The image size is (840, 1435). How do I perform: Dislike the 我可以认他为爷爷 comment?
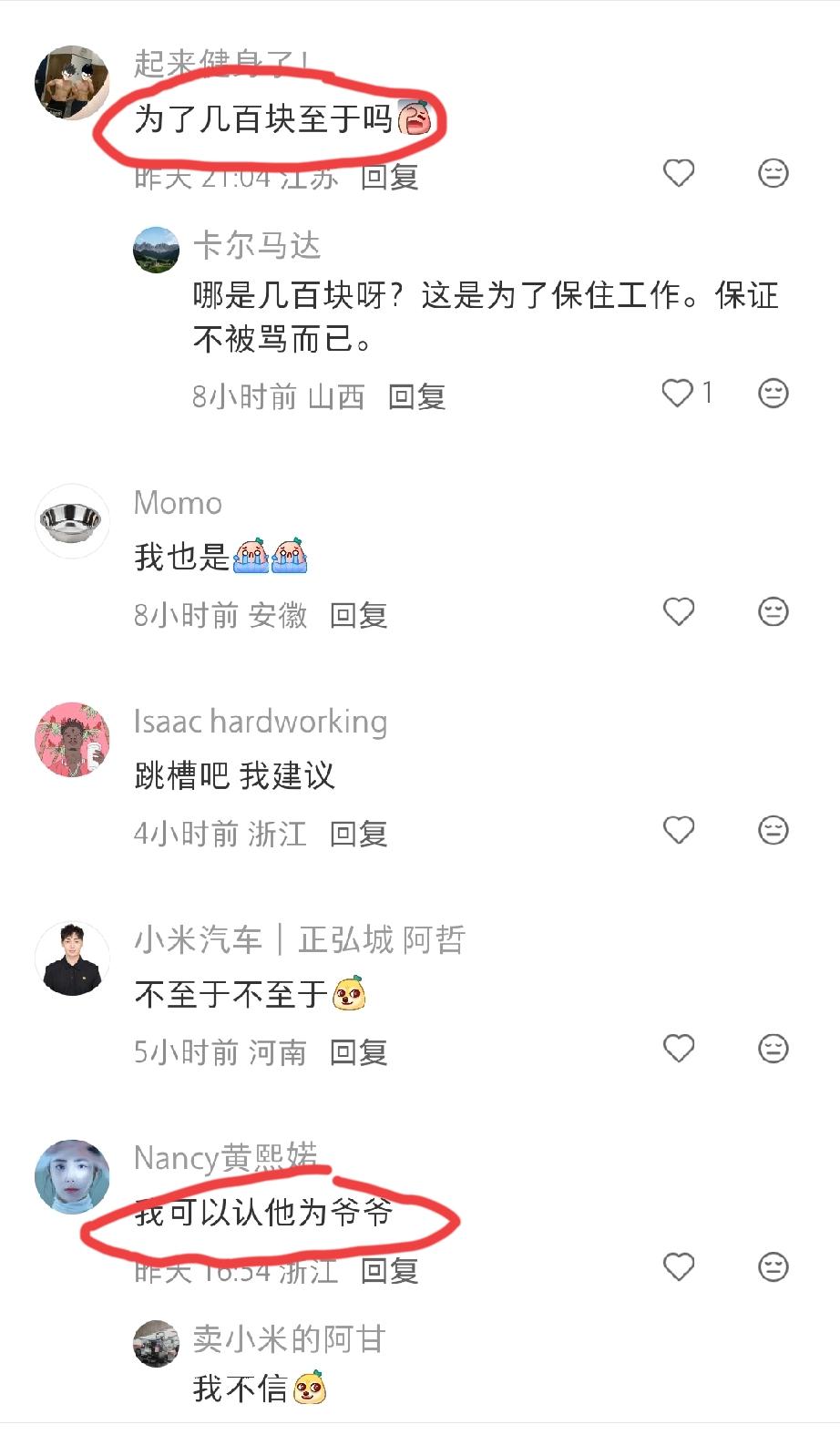coord(773,1267)
